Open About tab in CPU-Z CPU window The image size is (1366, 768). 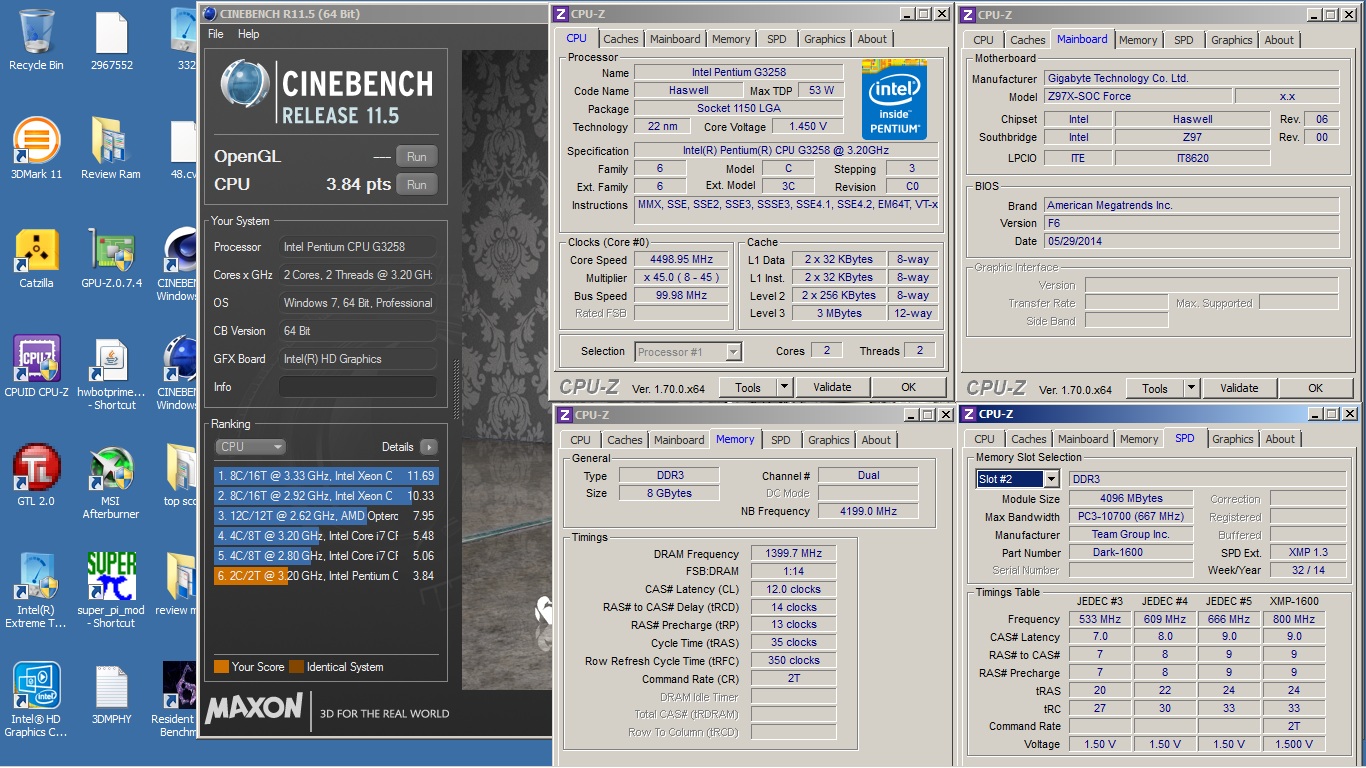(x=872, y=39)
